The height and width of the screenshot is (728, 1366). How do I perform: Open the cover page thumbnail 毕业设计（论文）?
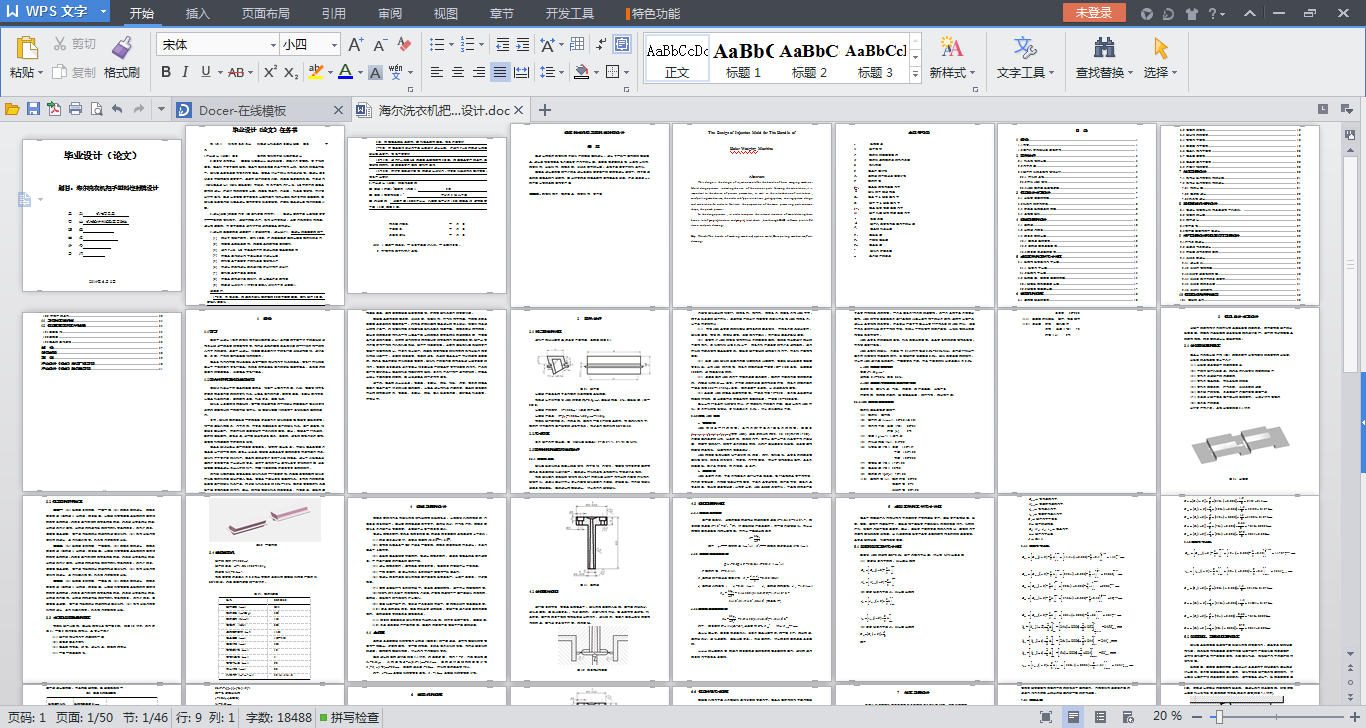(x=102, y=215)
